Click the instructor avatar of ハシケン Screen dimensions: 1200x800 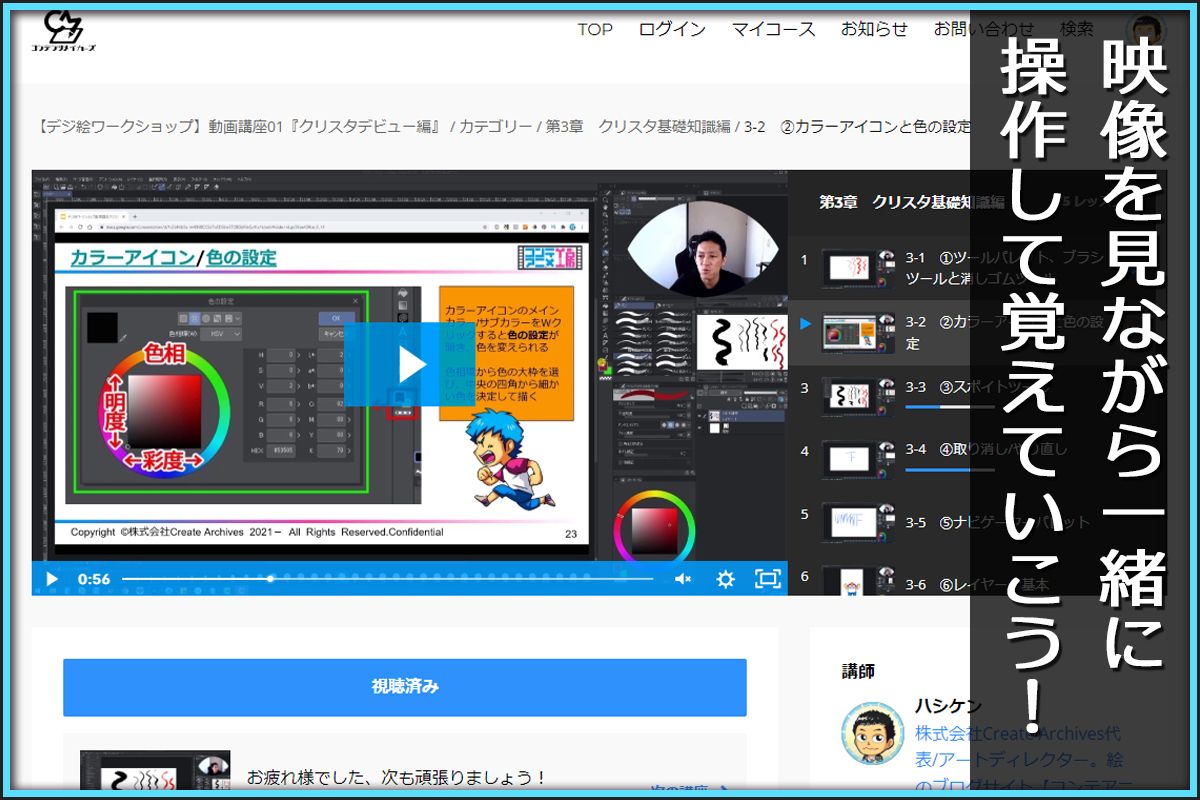click(x=873, y=733)
